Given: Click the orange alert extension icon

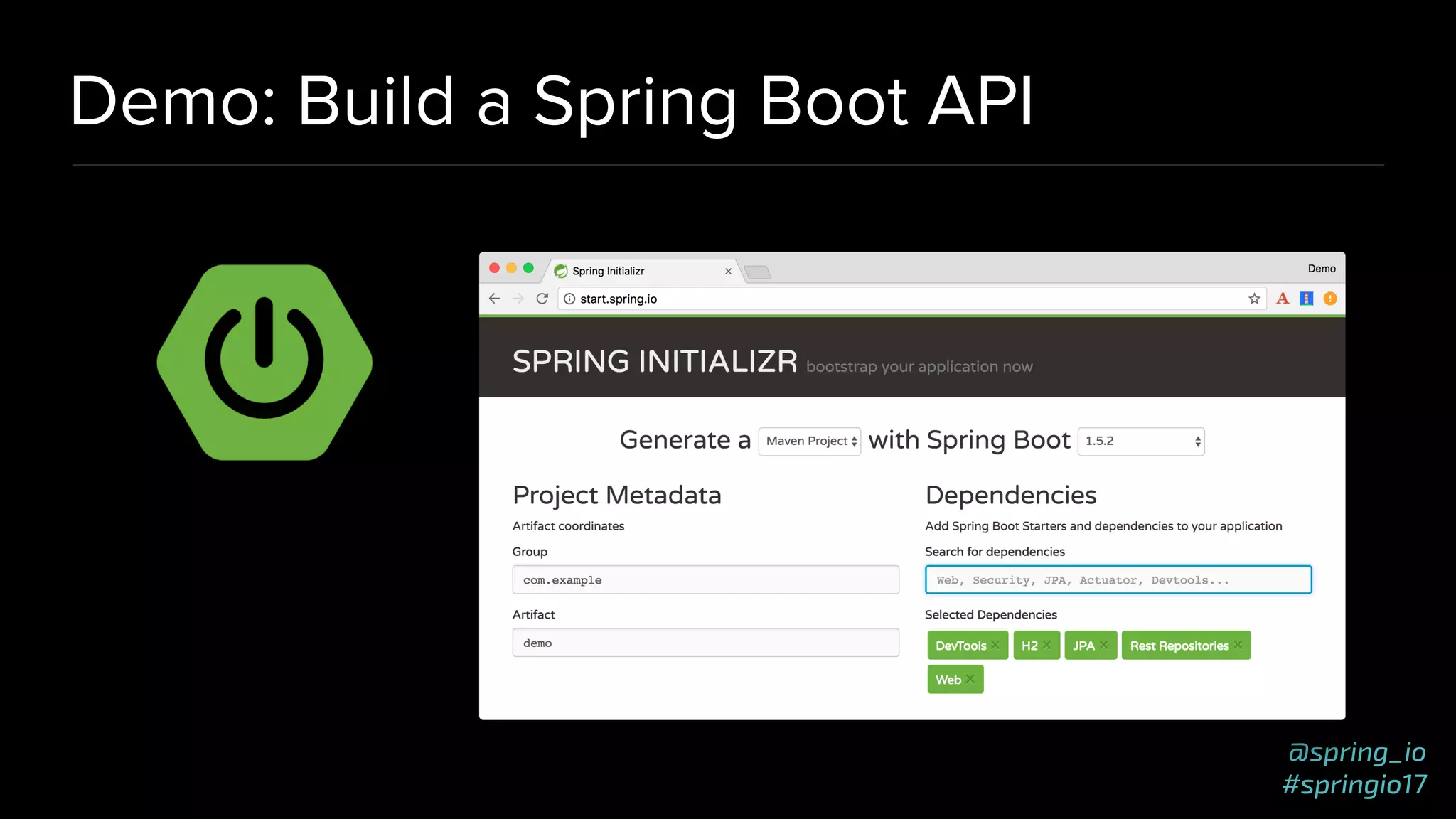Looking at the screenshot, I should pyautogui.click(x=1330, y=299).
